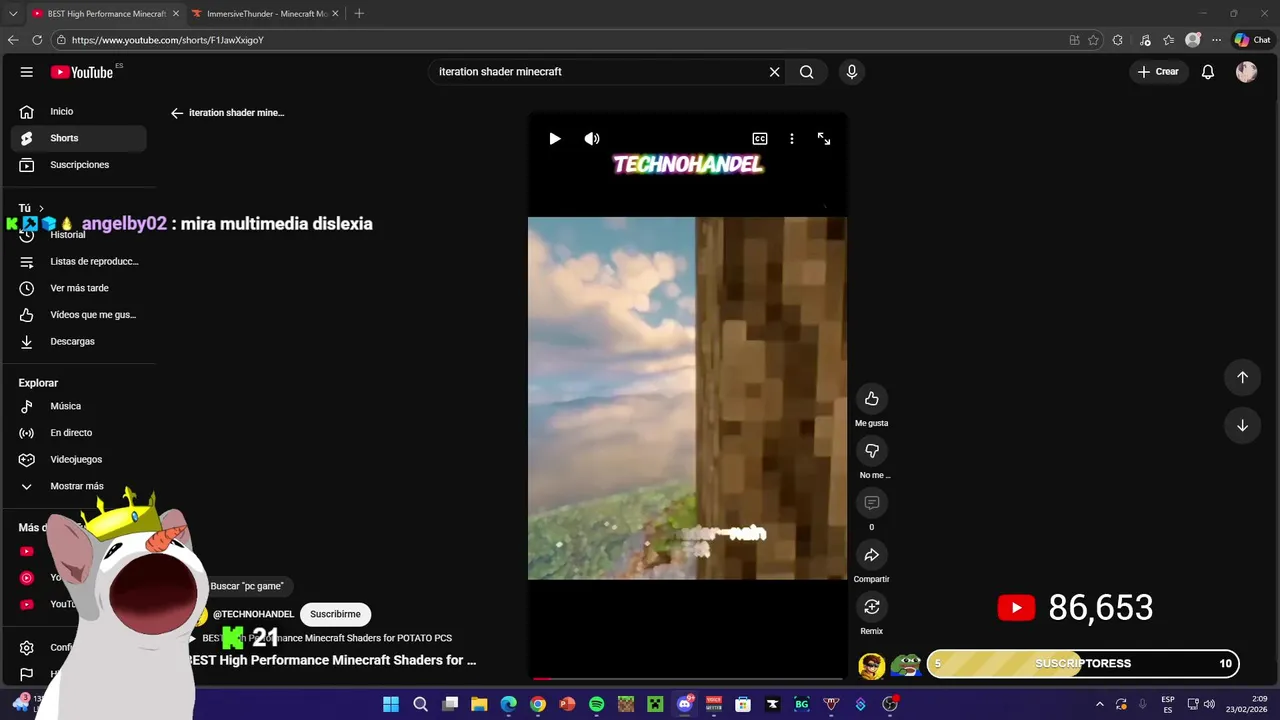
Task: Show hidden tray icons chevron
Action: (1100, 704)
